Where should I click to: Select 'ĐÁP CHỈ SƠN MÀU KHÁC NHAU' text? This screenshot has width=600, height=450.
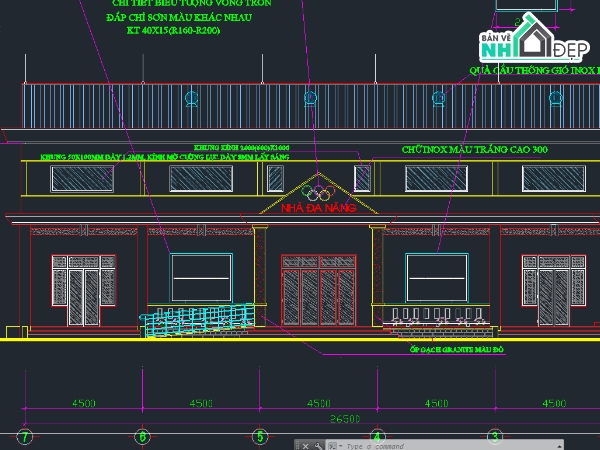click(179, 18)
